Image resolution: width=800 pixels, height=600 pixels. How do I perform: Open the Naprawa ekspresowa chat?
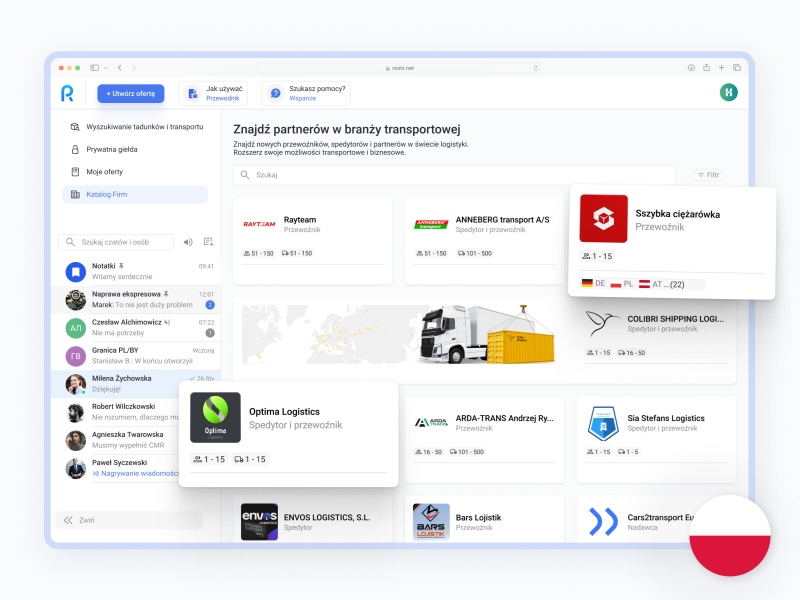pos(136,299)
